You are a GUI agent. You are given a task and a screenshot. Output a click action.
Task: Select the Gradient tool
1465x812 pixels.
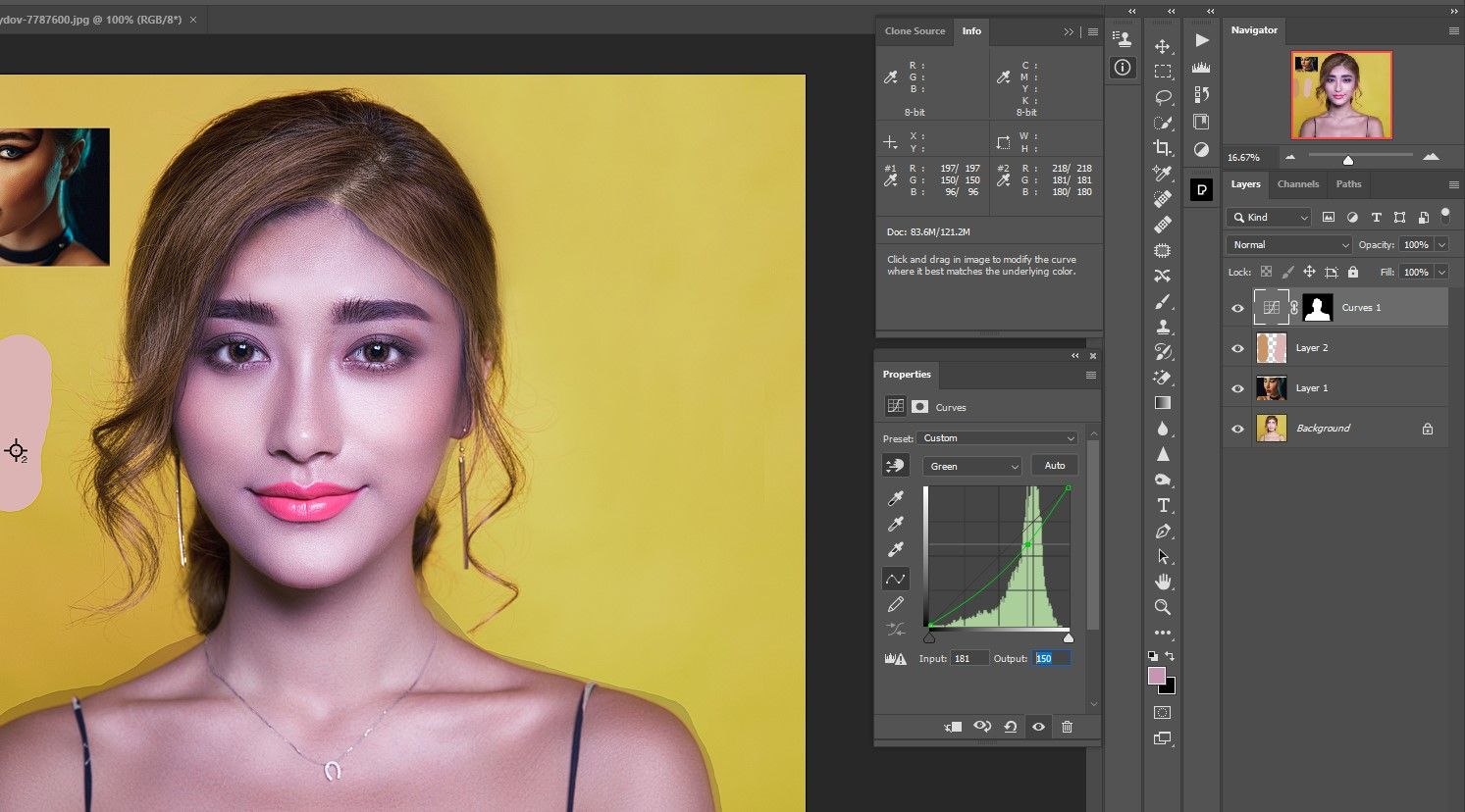1163,403
